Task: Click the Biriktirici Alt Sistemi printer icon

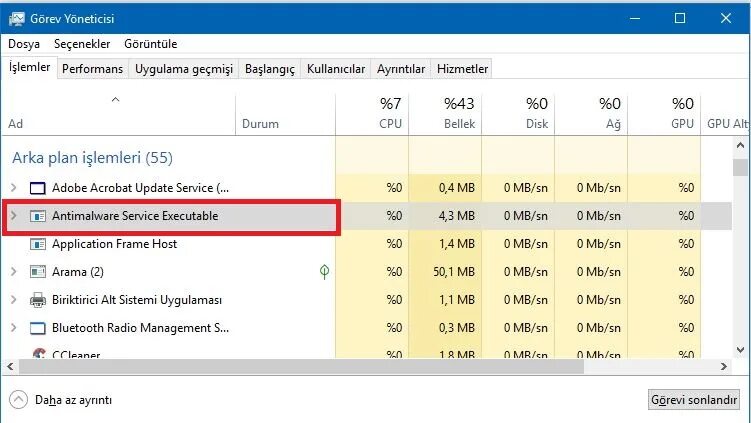Action: 38,300
